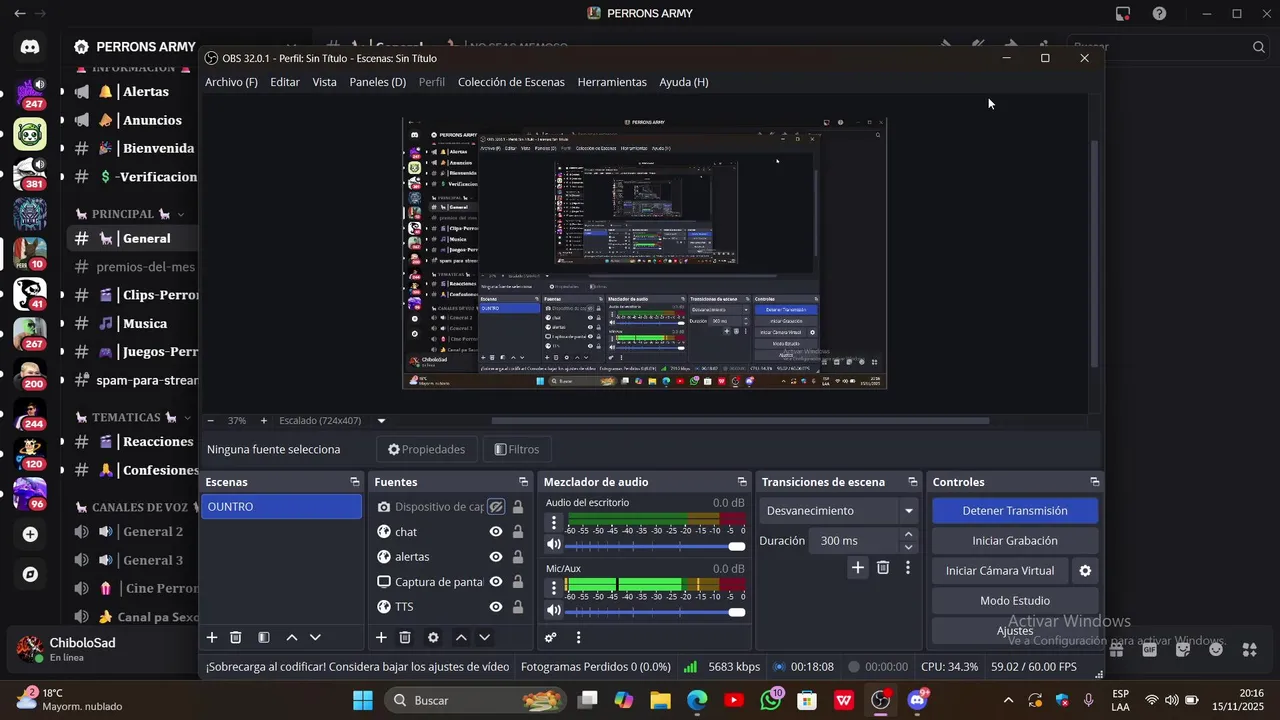This screenshot has height=720, width=1280.
Task: Add a scene transition with plus icon
Action: [857, 568]
